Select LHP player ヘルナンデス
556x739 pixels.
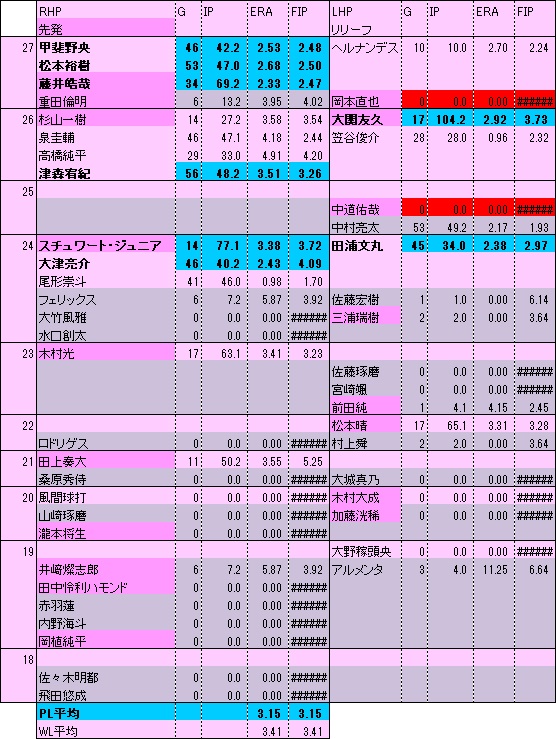tap(365, 47)
